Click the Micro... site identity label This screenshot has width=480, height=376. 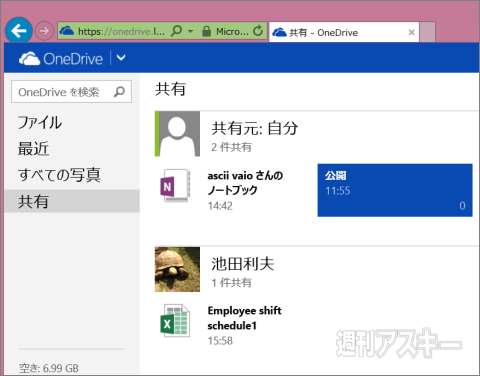coord(232,32)
